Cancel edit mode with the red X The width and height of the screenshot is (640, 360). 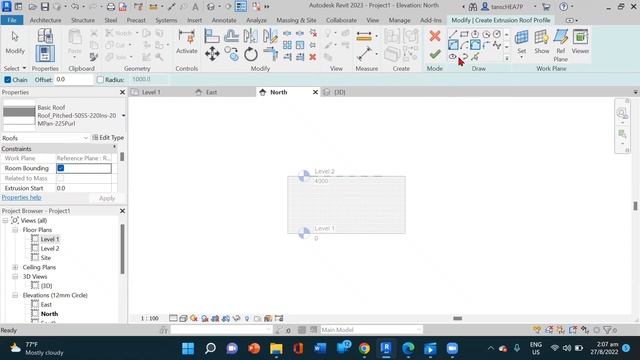point(435,36)
